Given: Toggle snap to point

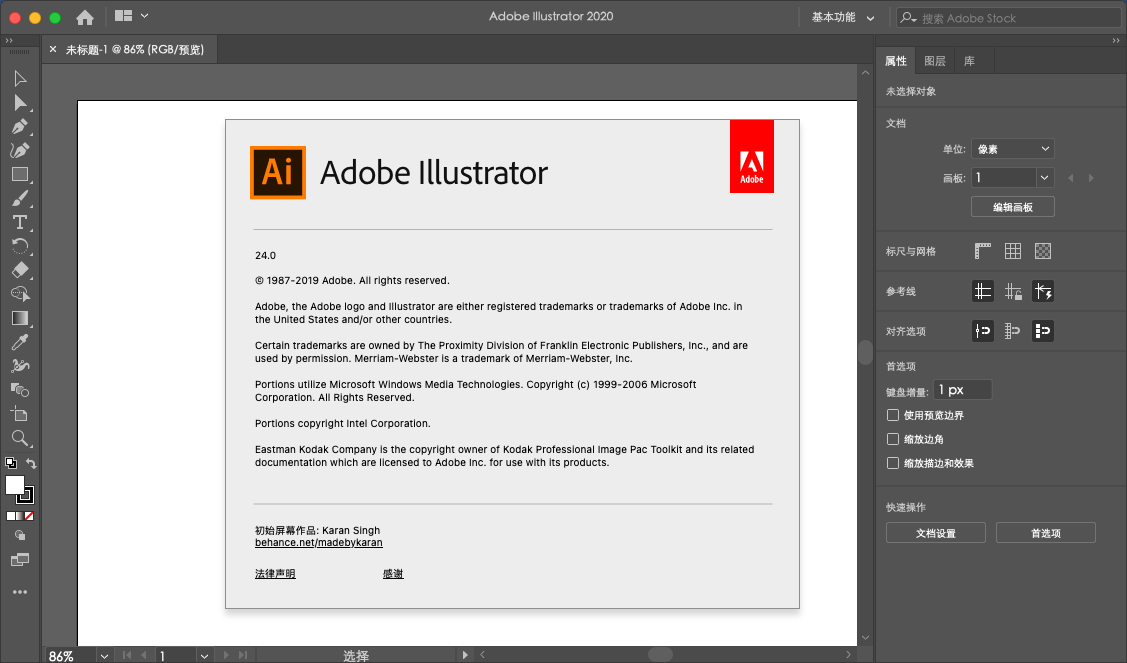Looking at the screenshot, I should click(x=983, y=331).
